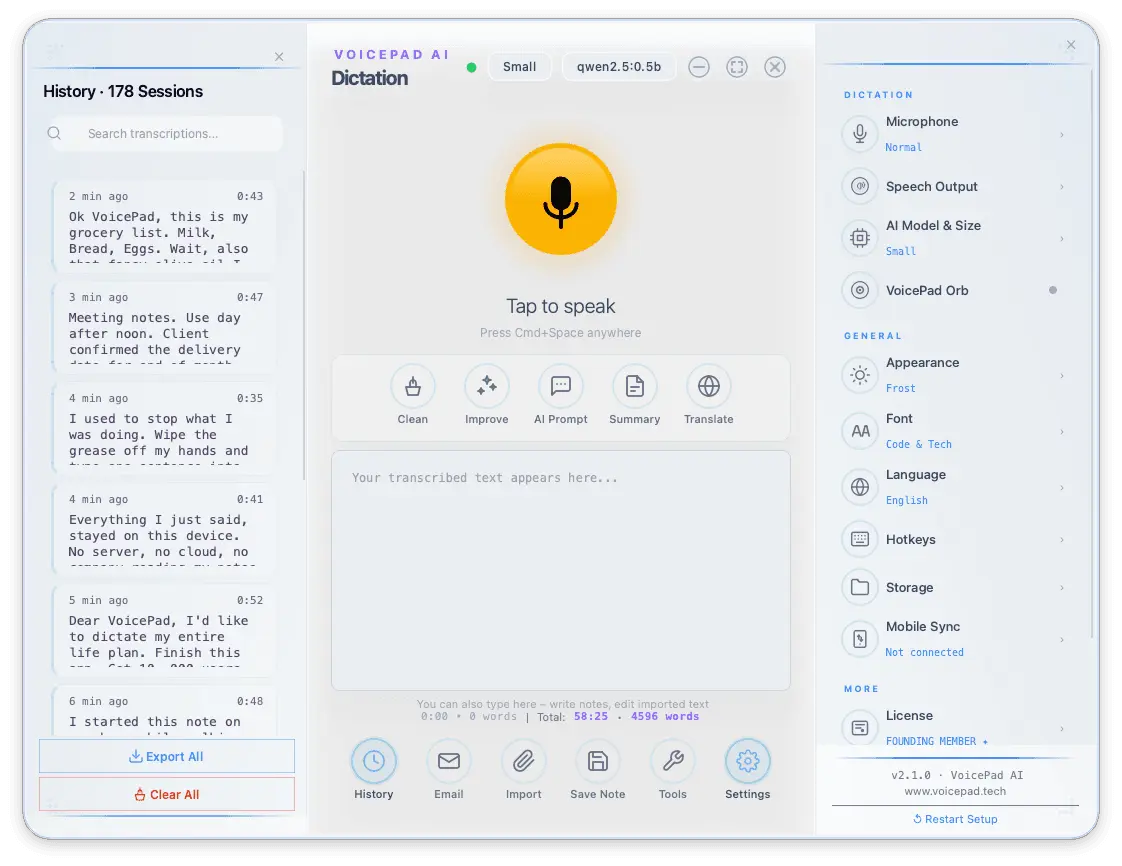This screenshot has height=866, width=1122.
Task: Click the FOUNDING MEMBER license label
Action: [937, 741]
